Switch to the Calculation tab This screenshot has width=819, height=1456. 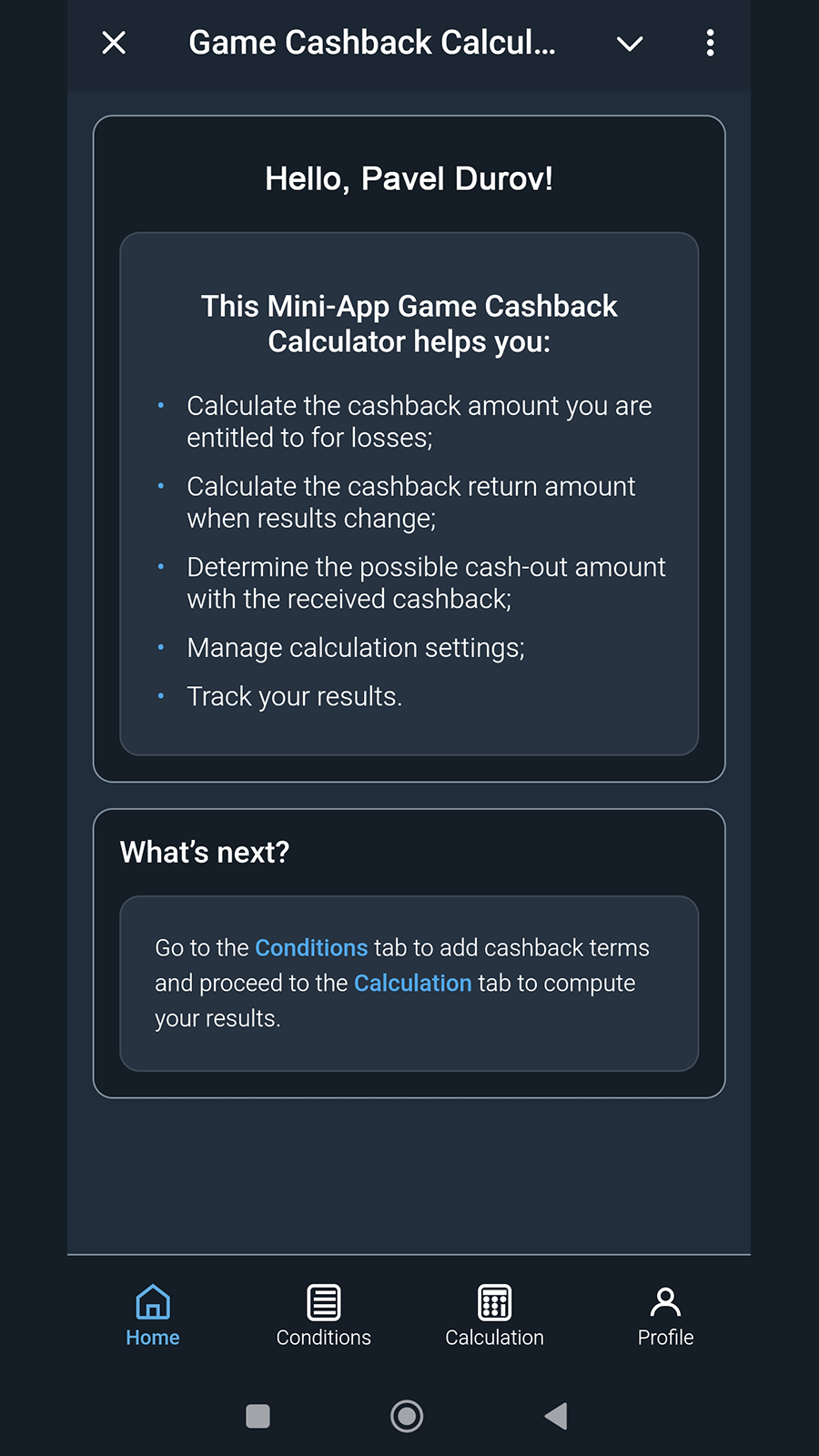tap(494, 1317)
